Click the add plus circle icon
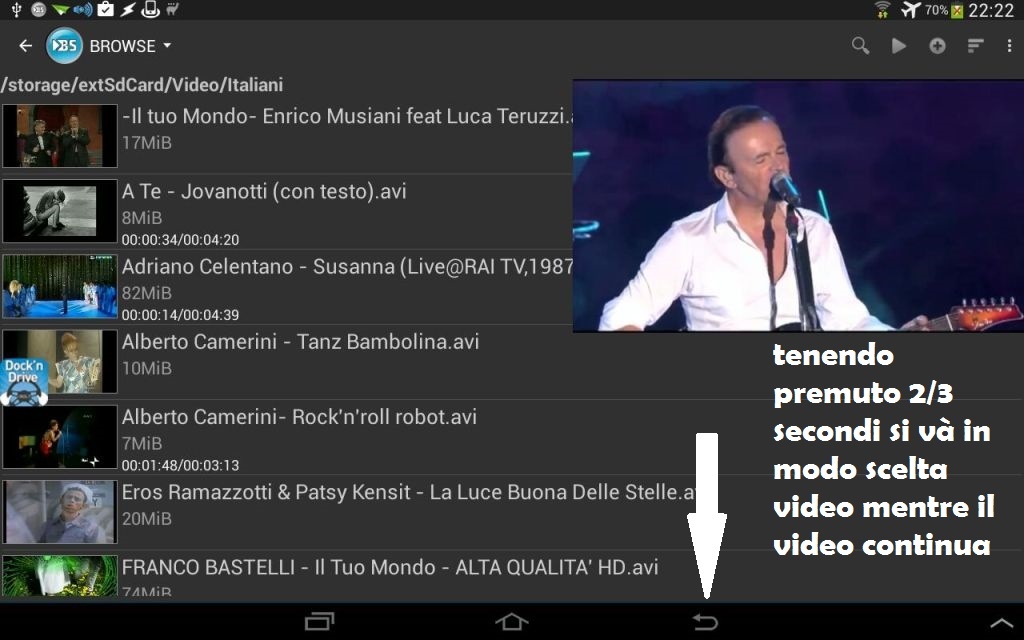 [x=937, y=46]
